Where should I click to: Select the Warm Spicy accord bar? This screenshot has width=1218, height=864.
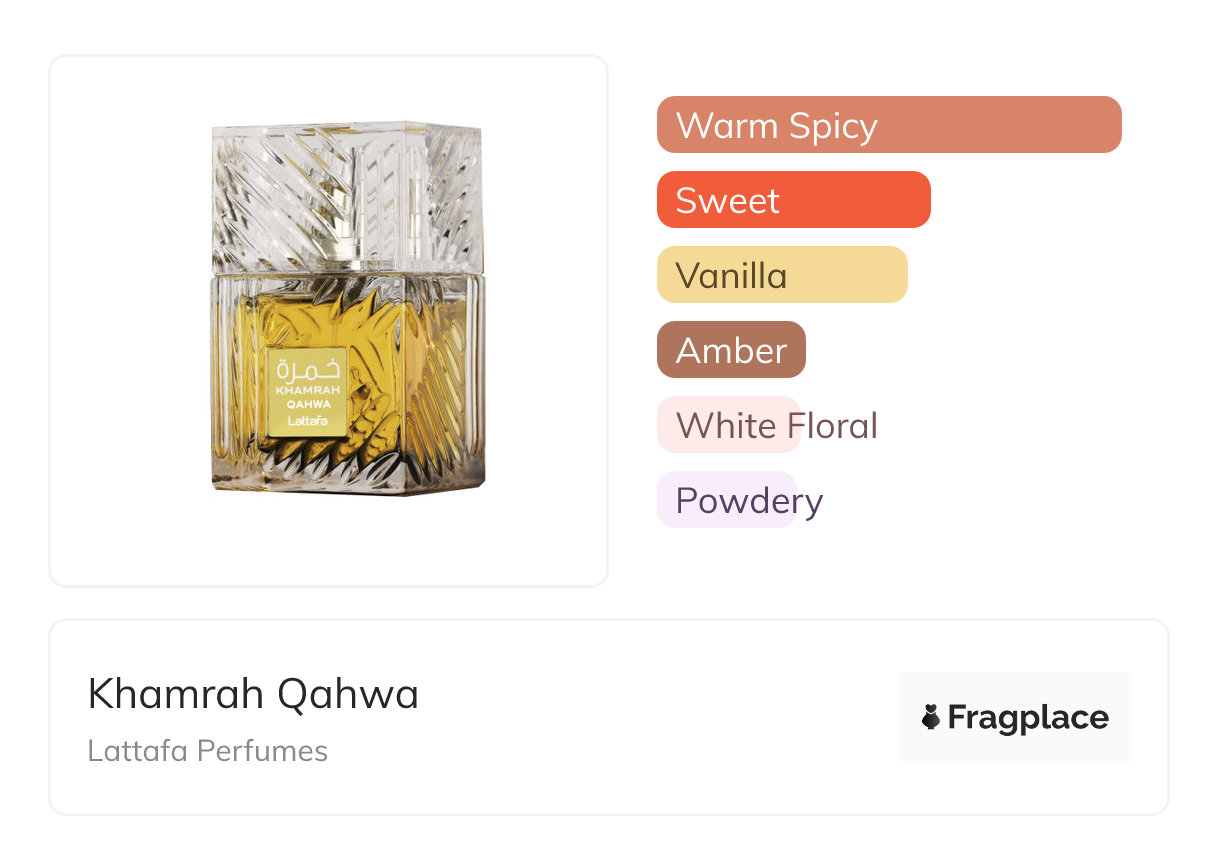click(x=888, y=125)
